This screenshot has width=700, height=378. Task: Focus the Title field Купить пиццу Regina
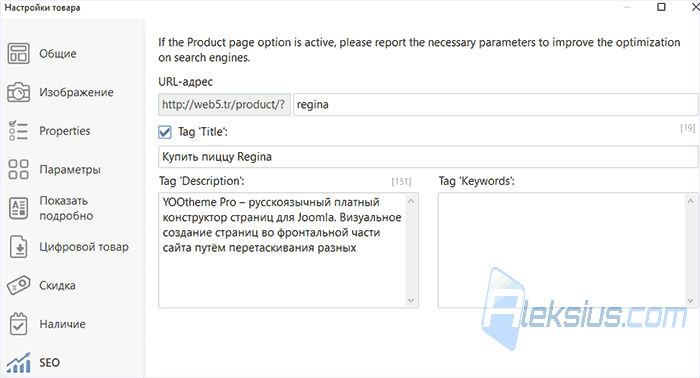point(428,157)
